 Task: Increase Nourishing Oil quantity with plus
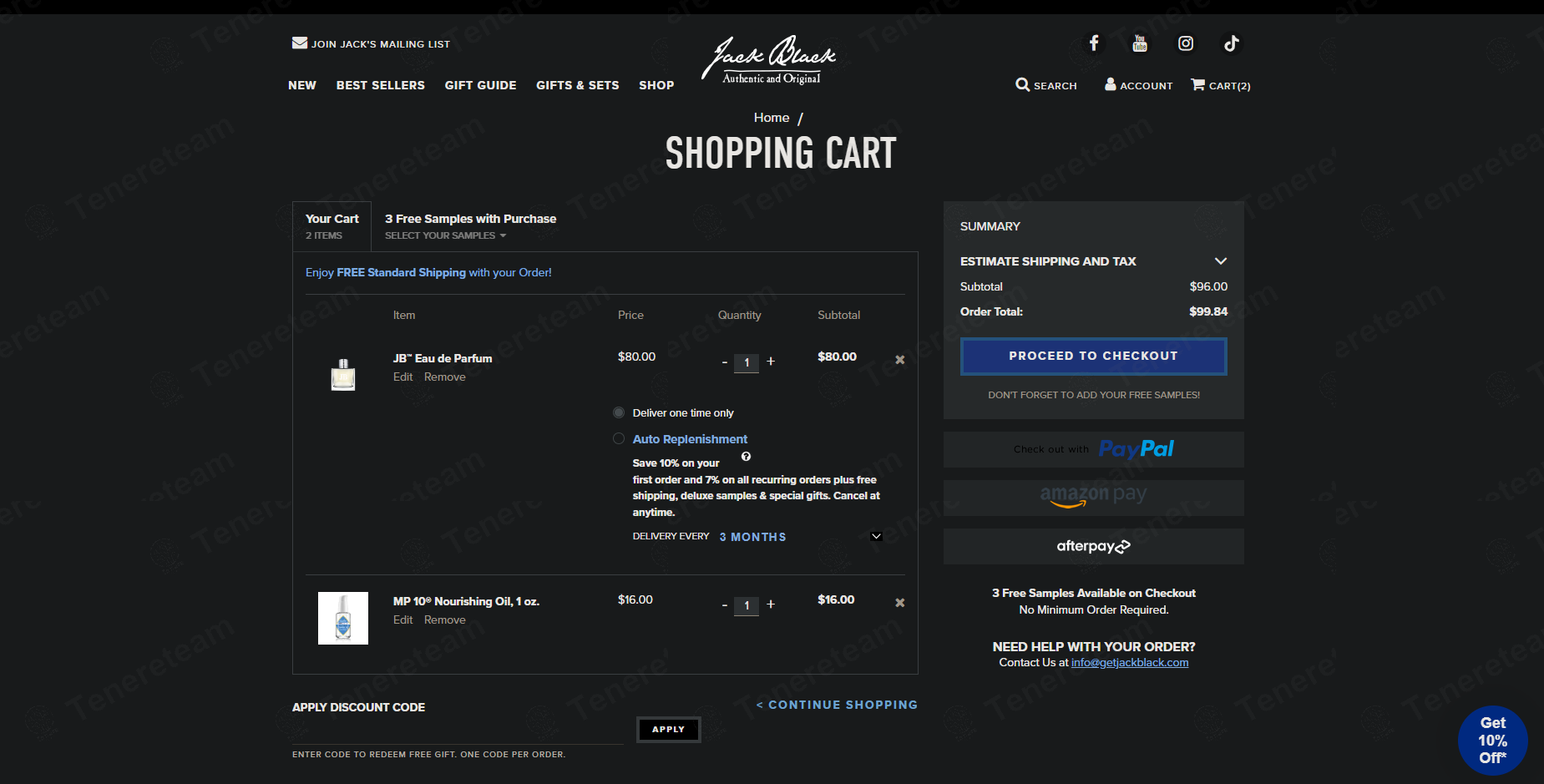(771, 604)
